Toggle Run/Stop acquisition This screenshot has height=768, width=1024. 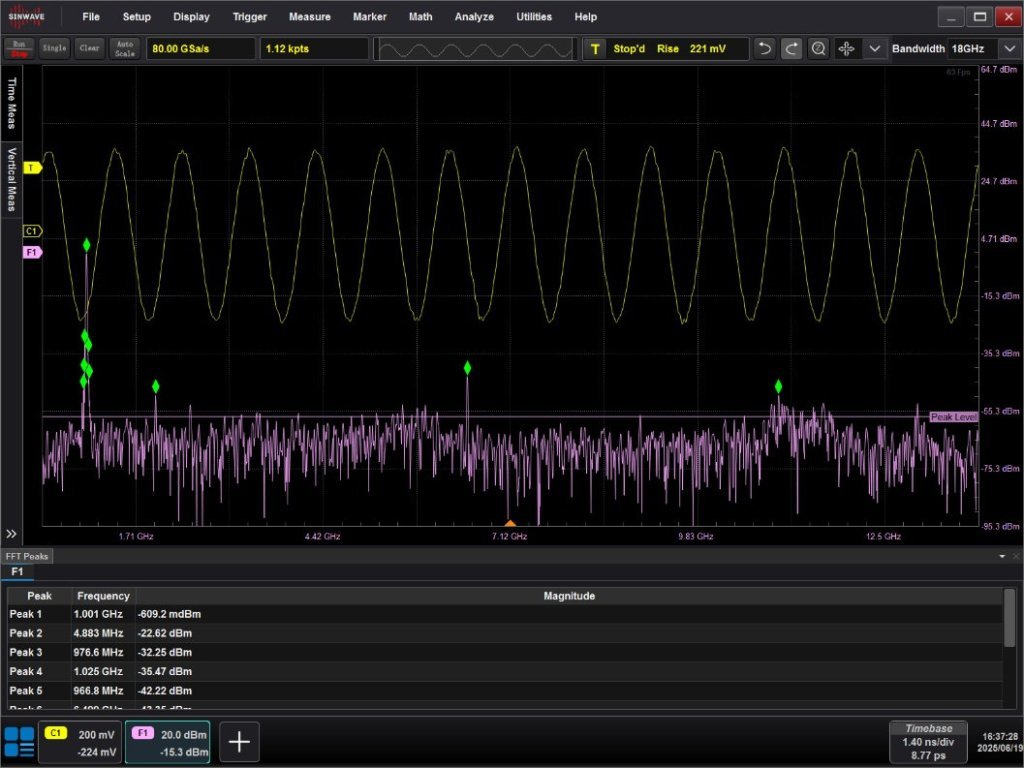pyautogui.click(x=18, y=48)
